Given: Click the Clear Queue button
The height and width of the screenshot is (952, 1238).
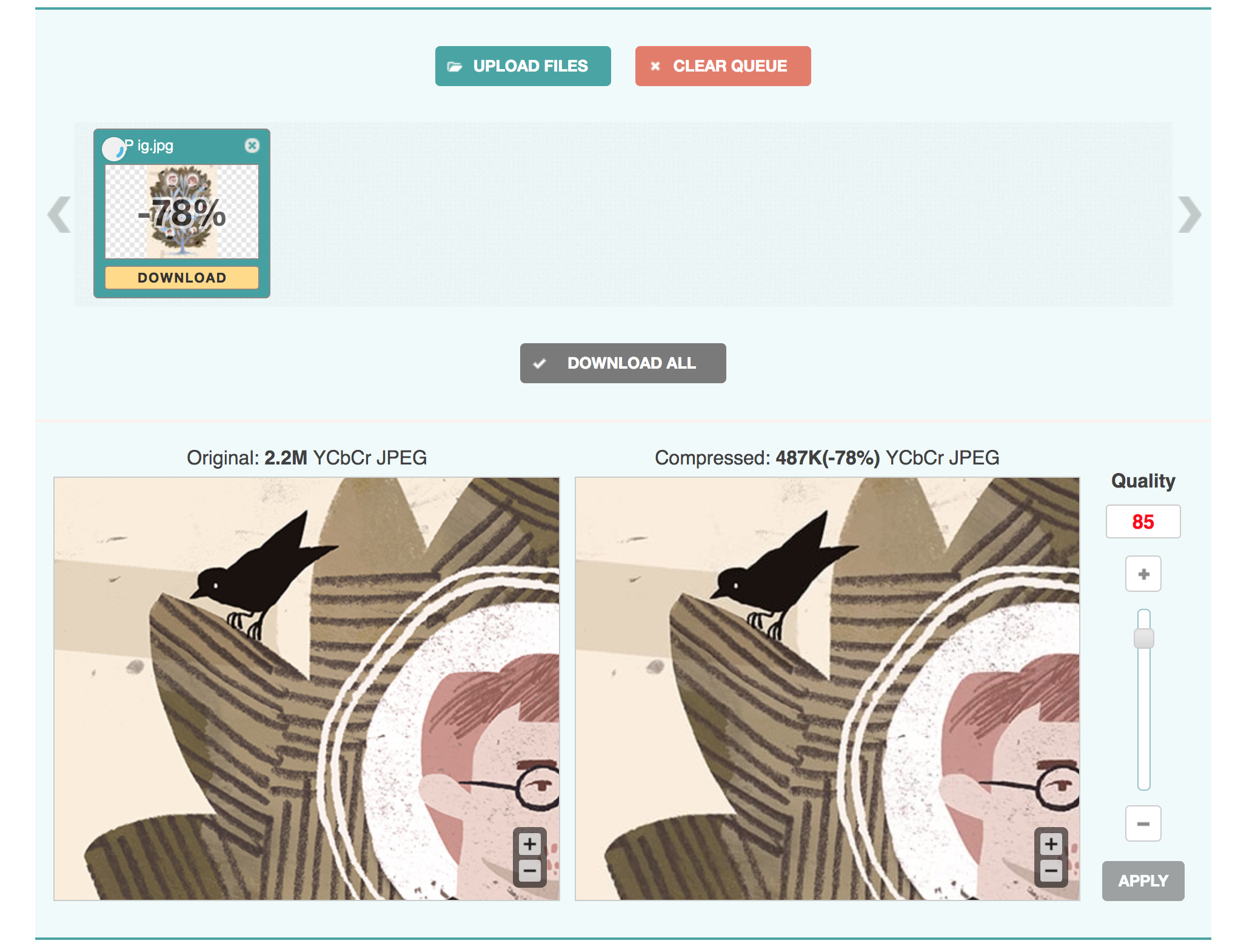Looking at the screenshot, I should pyautogui.click(x=723, y=66).
